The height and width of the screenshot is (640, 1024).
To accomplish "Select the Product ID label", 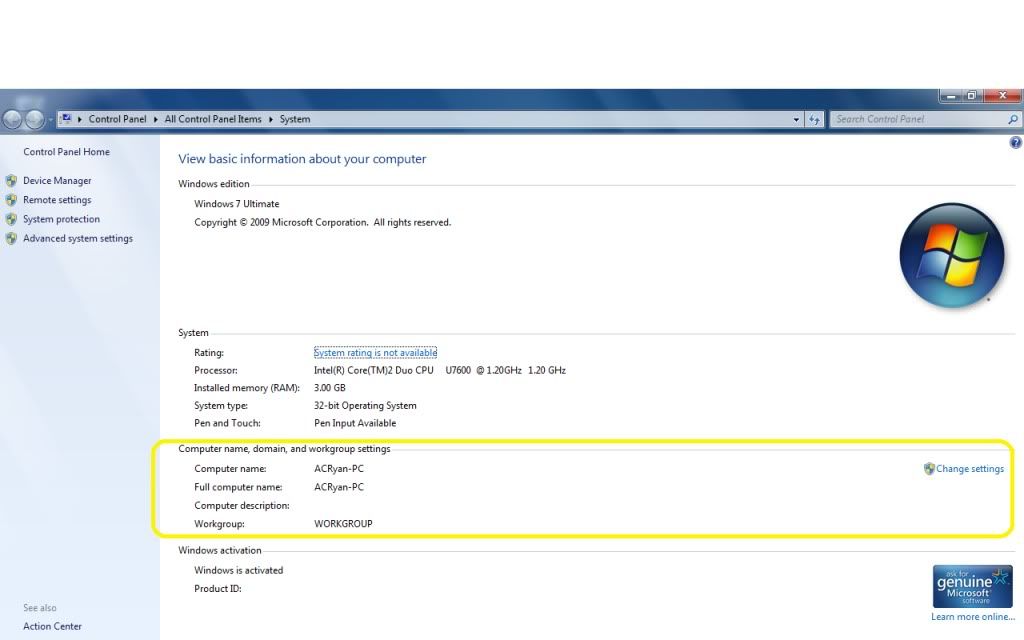I will 217,588.
